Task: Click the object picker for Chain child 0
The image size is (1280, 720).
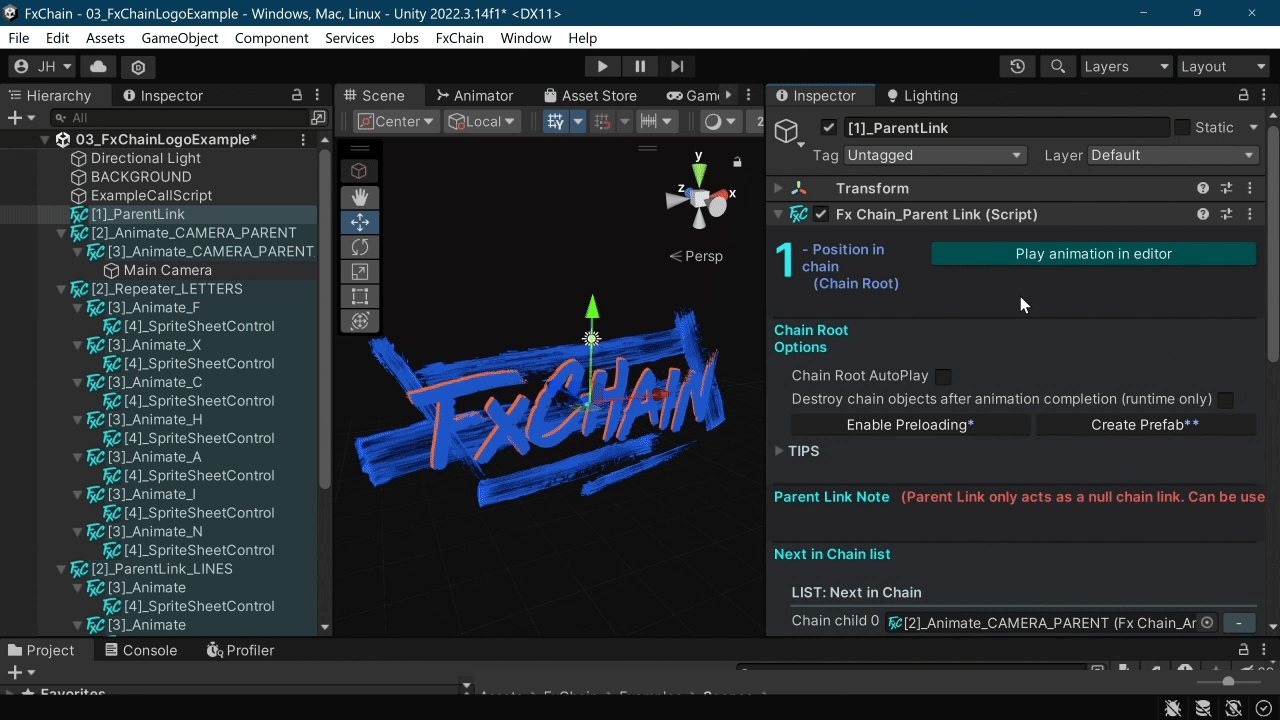Action: [1207, 622]
